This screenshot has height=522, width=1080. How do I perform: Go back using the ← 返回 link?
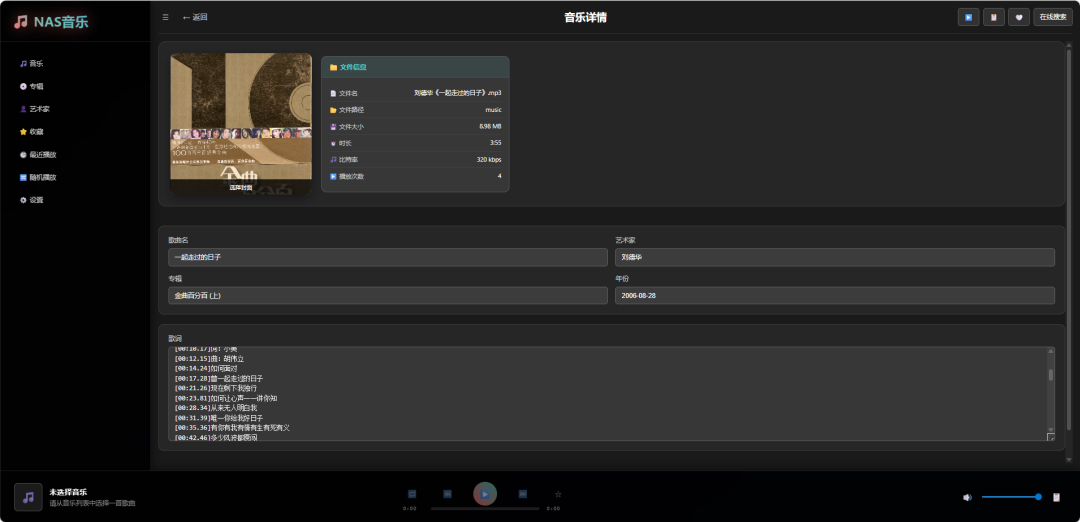click(195, 17)
